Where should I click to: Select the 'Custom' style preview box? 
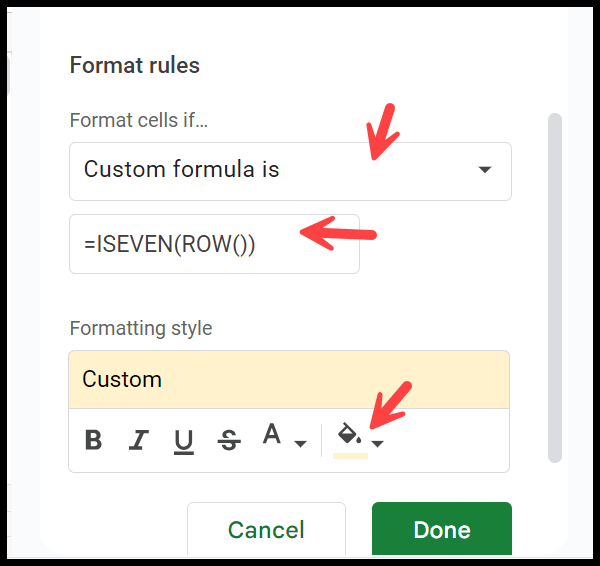pyautogui.click(x=289, y=380)
